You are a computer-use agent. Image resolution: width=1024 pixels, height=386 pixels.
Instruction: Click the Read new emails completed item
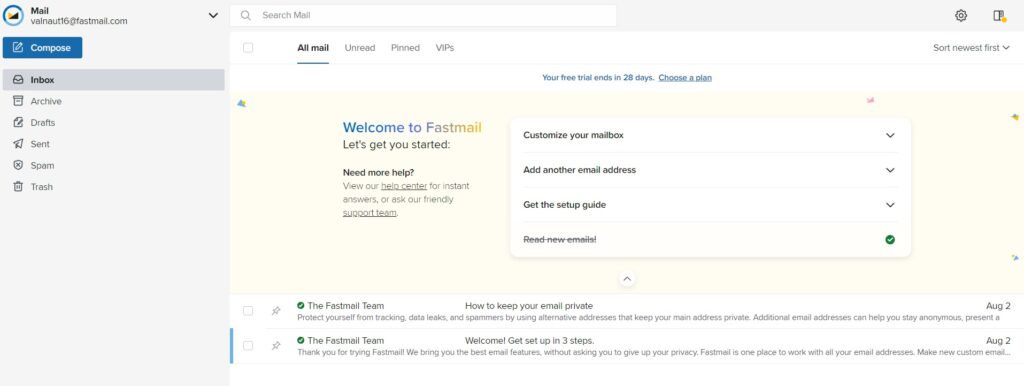[710, 240]
